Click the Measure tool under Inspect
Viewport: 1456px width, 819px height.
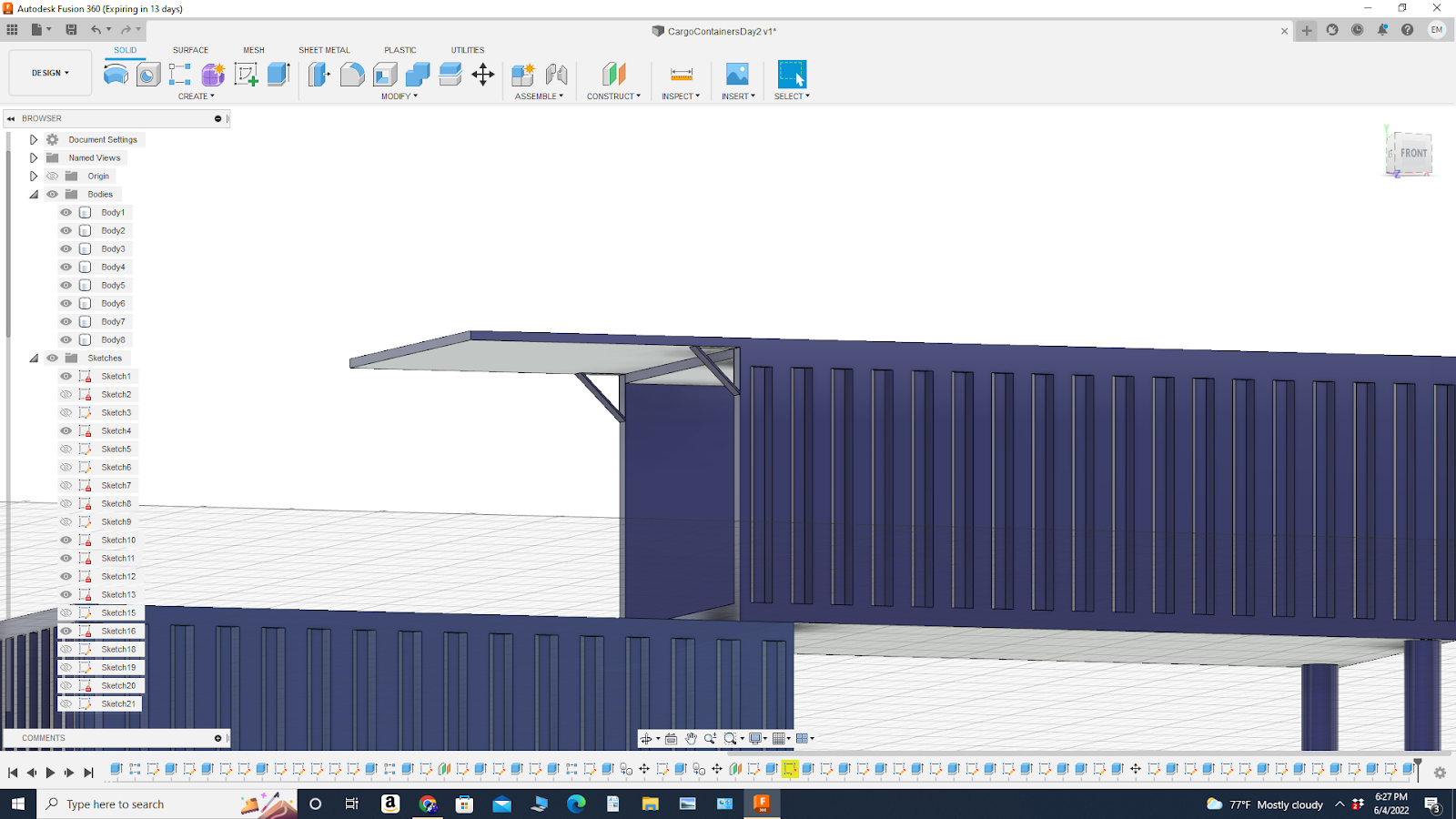coord(680,75)
